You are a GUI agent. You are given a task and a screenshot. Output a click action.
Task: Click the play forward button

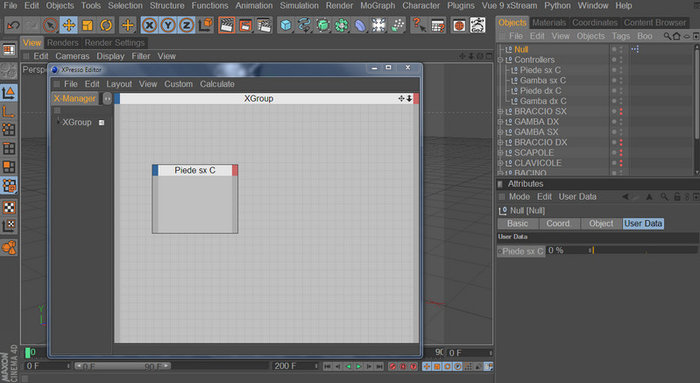coord(358,366)
